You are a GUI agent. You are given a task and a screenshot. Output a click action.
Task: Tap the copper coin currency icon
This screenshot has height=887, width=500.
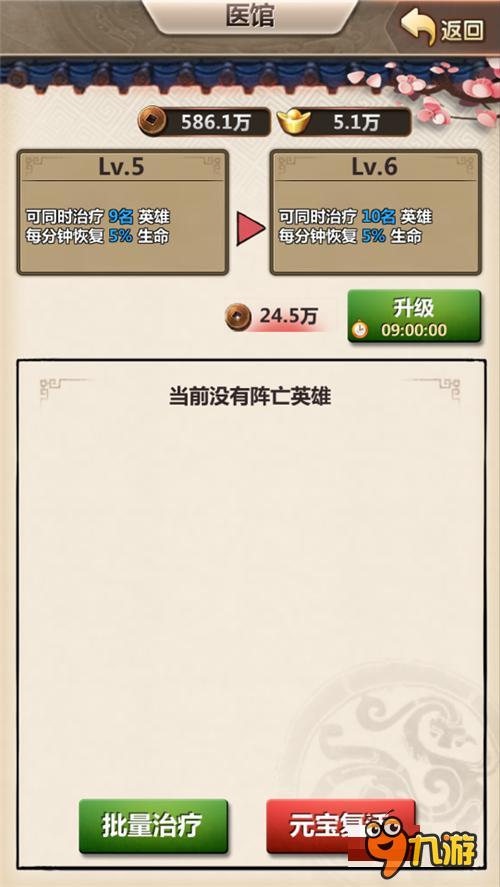pos(153,122)
